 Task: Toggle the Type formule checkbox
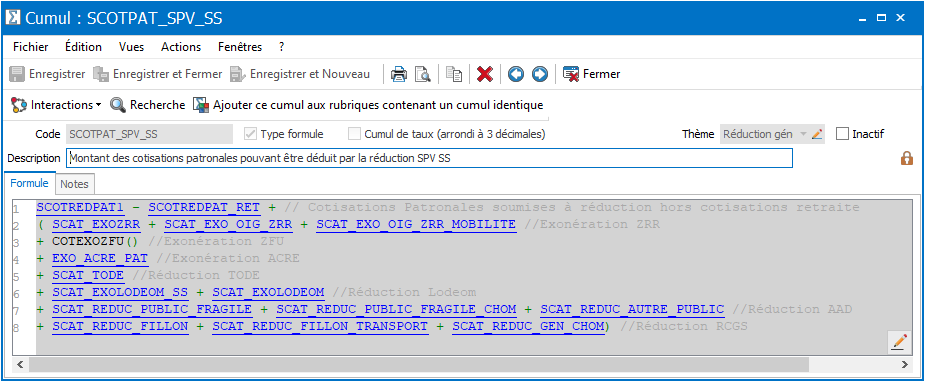pyautogui.click(x=251, y=134)
